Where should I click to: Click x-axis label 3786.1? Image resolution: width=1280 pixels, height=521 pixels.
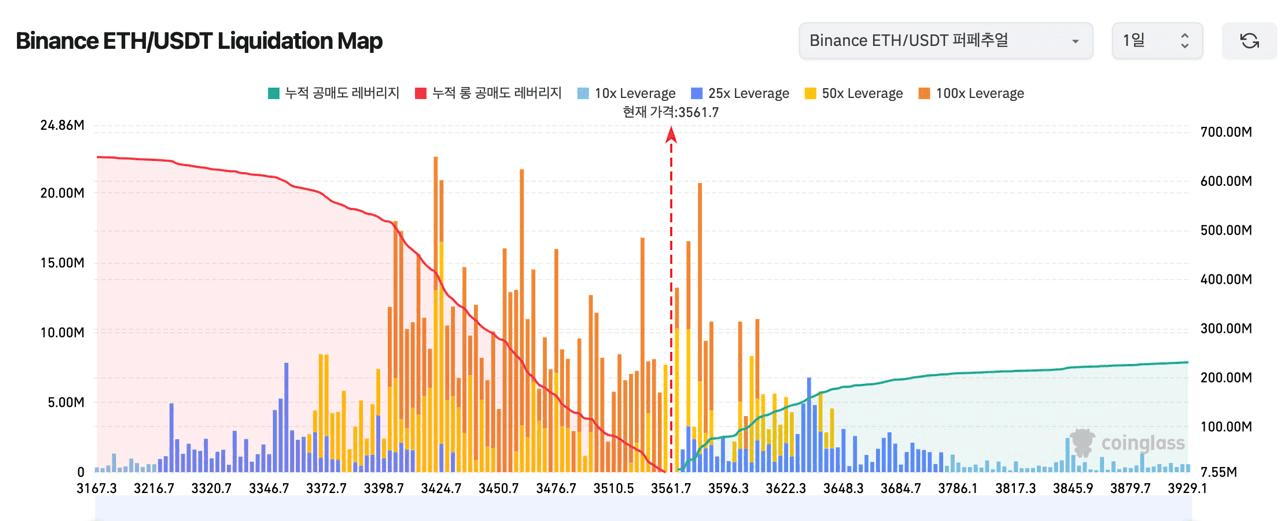[957, 488]
